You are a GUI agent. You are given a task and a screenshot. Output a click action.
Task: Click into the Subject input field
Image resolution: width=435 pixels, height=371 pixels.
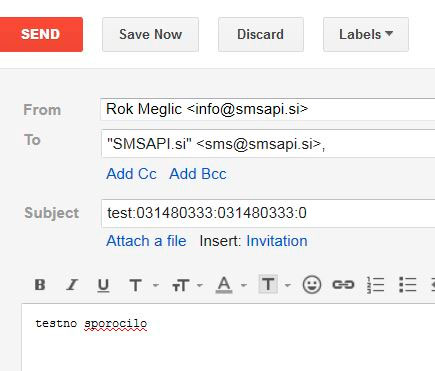pyautogui.click(x=268, y=213)
